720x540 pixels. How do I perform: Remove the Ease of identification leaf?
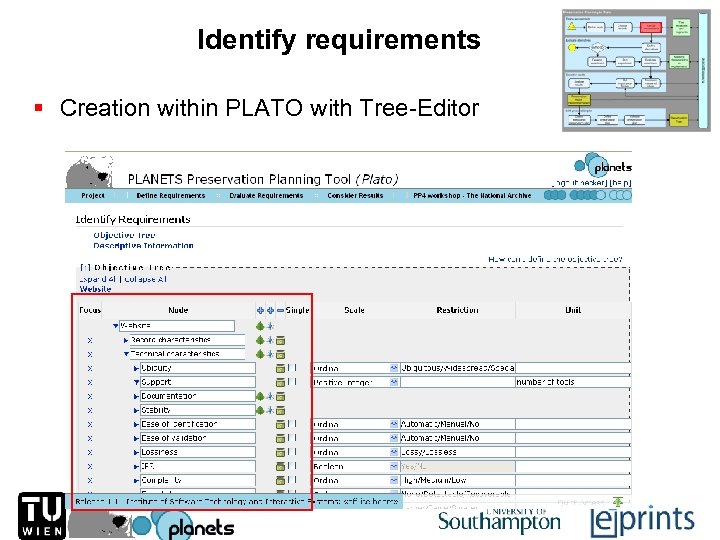point(281,425)
